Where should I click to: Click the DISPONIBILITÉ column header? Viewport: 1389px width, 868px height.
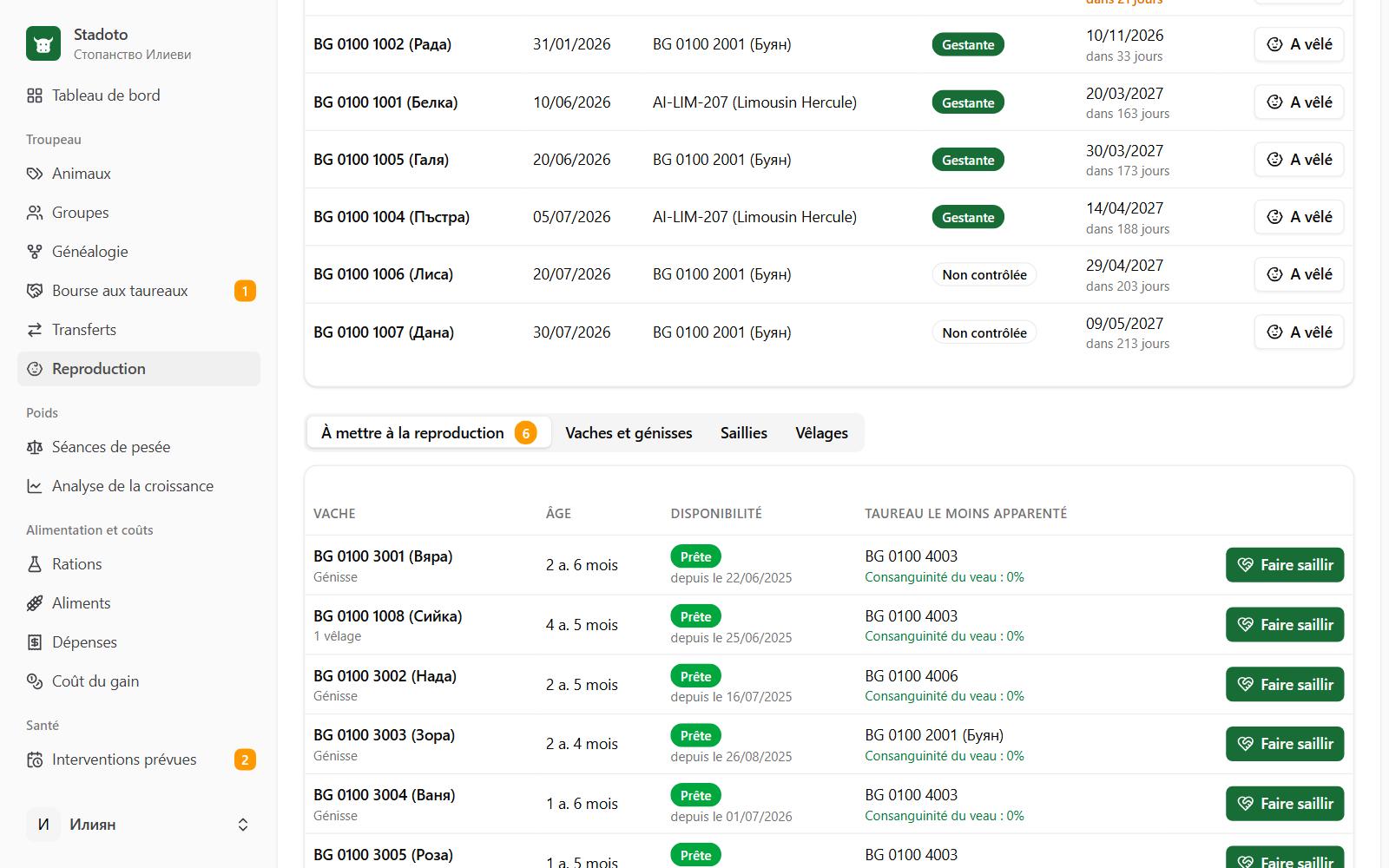click(x=716, y=514)
